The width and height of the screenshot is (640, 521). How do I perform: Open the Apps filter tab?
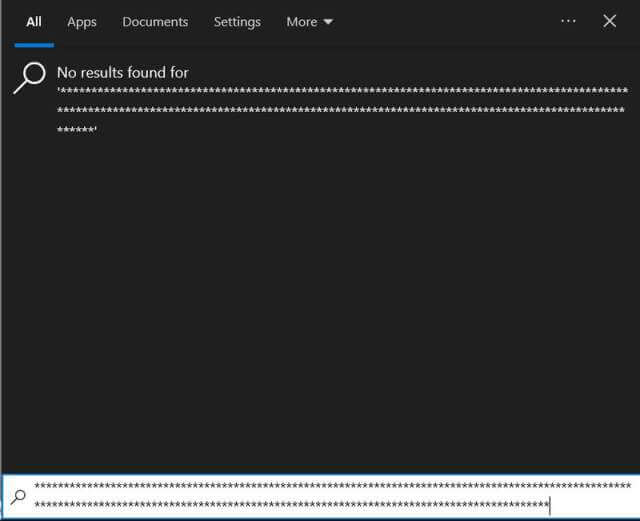[82, 21]
